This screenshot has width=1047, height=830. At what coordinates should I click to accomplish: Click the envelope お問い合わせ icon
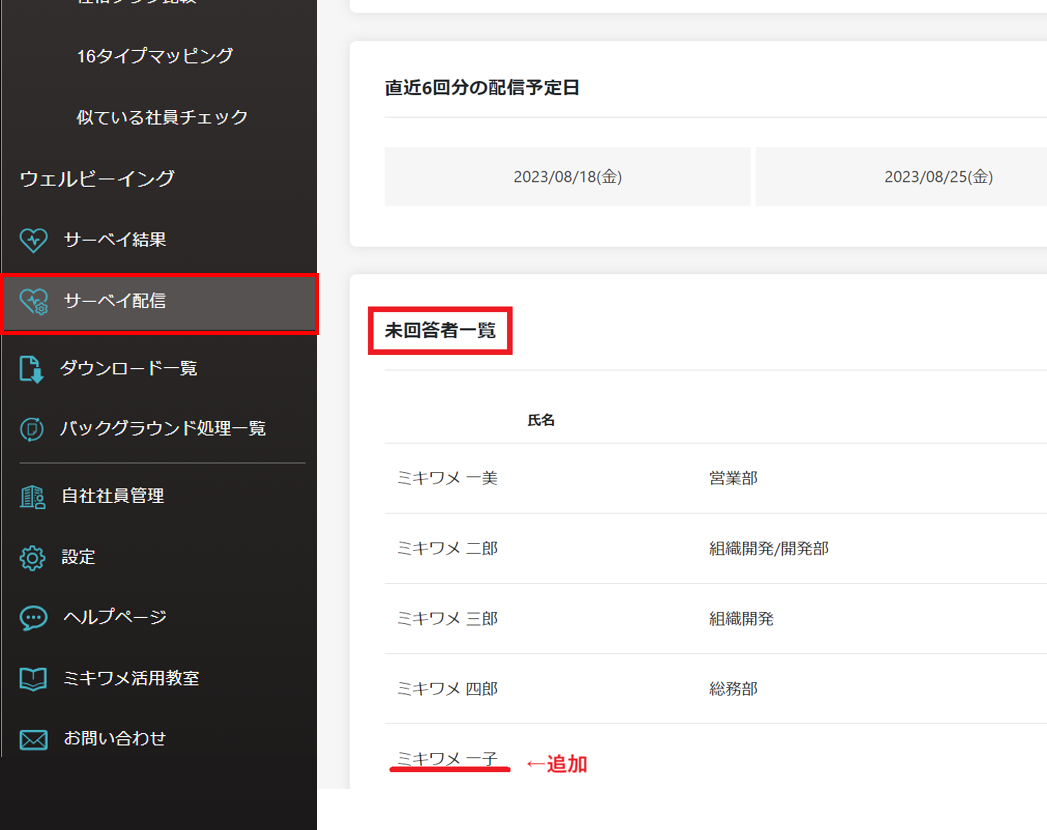pyautogui.click(x=33, y=740)
